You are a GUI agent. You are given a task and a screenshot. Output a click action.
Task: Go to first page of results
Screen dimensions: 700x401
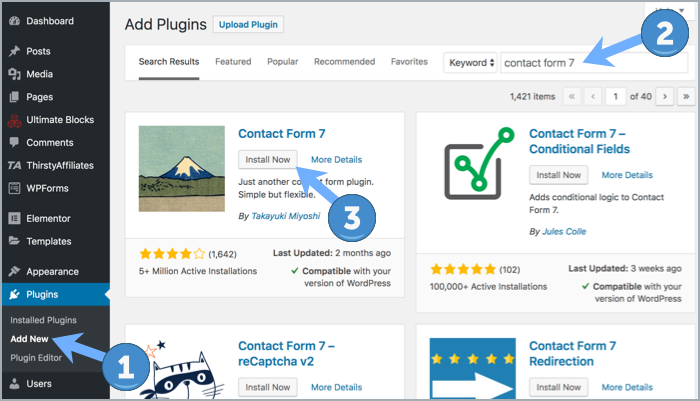[572, 96]
